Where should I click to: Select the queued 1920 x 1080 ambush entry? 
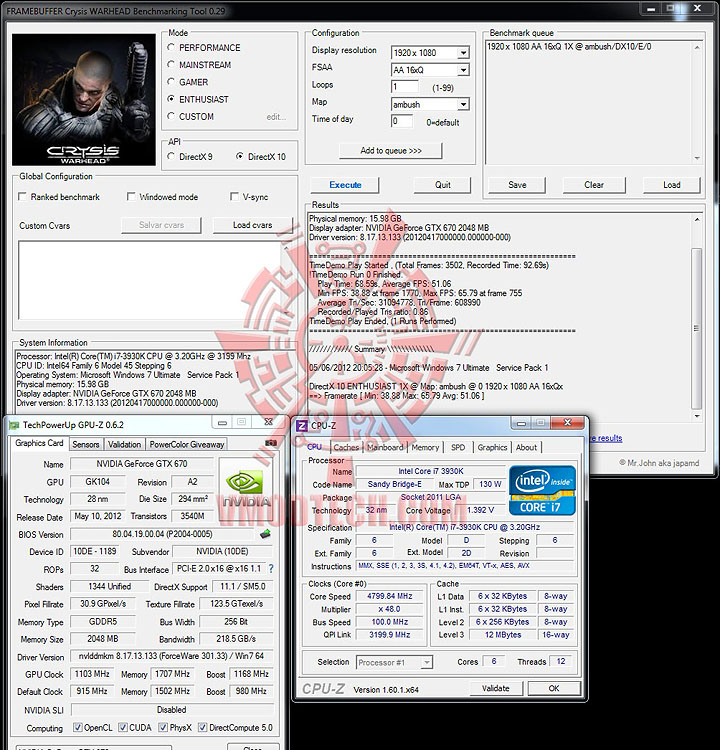click(x=569, y=47)
